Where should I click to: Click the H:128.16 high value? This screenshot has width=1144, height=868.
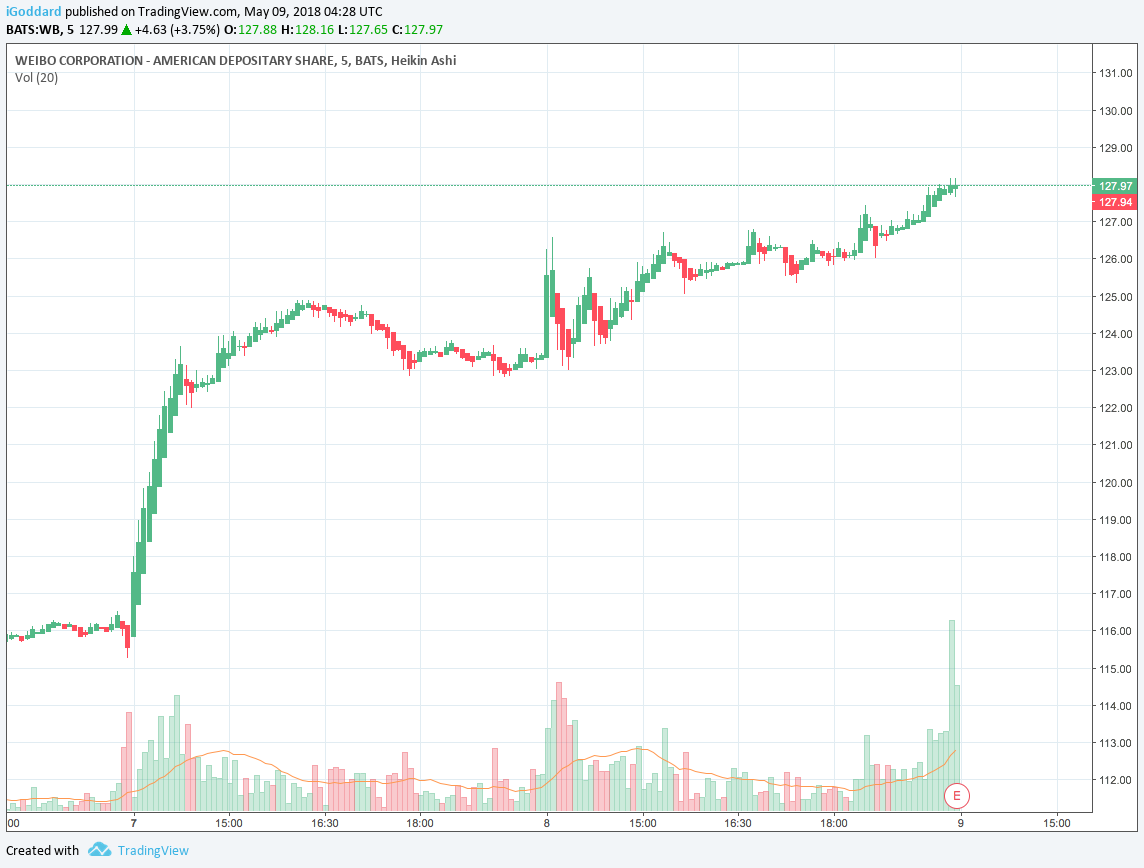(x=307, y=30)
